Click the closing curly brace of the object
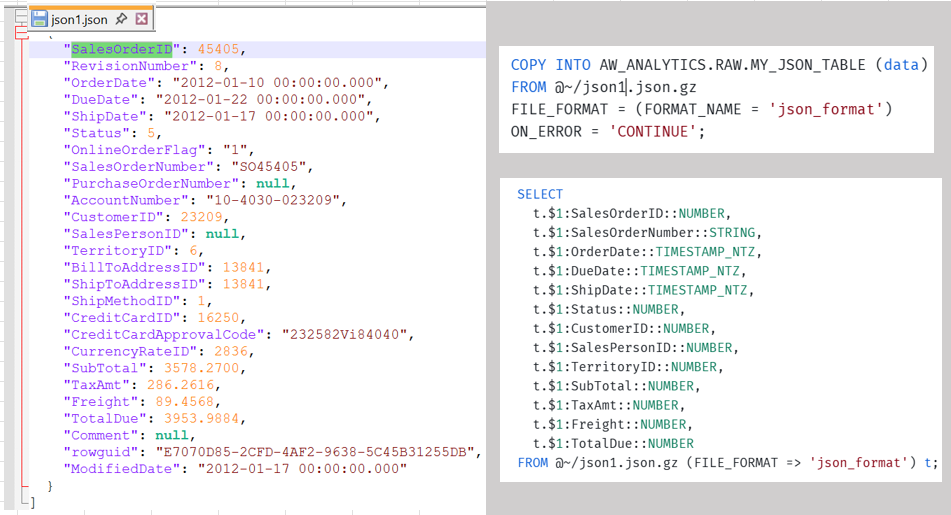This screenshot has width=951, height=515. pyautogui.click(x=50, y=486)
